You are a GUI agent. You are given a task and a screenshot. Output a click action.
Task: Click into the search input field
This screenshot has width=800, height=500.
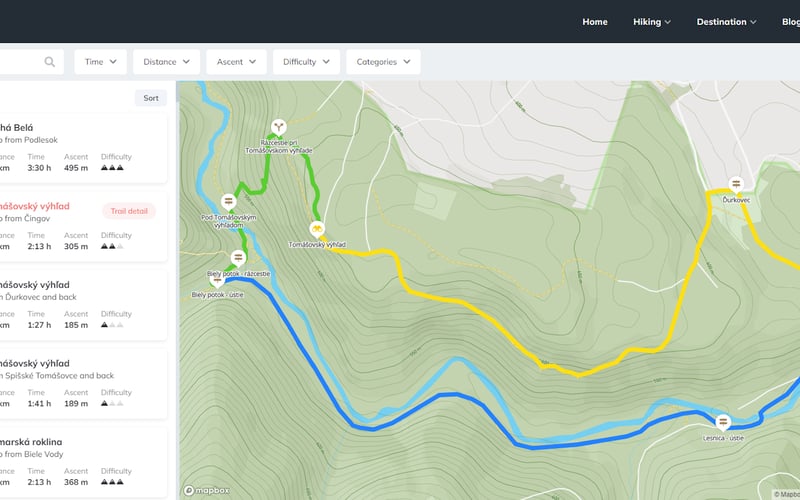click(32, 62)
